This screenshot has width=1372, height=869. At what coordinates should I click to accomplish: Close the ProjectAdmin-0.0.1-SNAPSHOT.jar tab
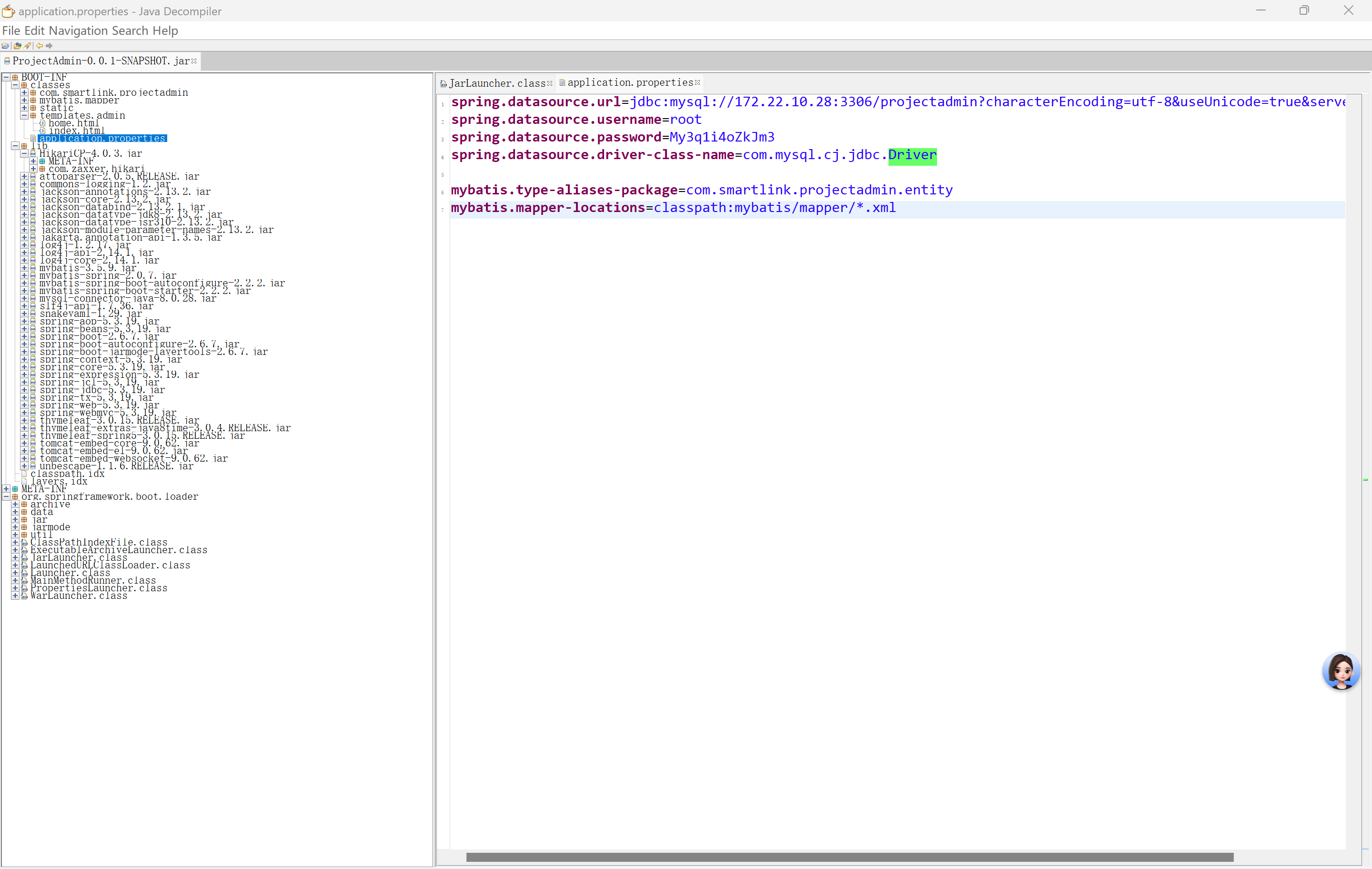194,61
